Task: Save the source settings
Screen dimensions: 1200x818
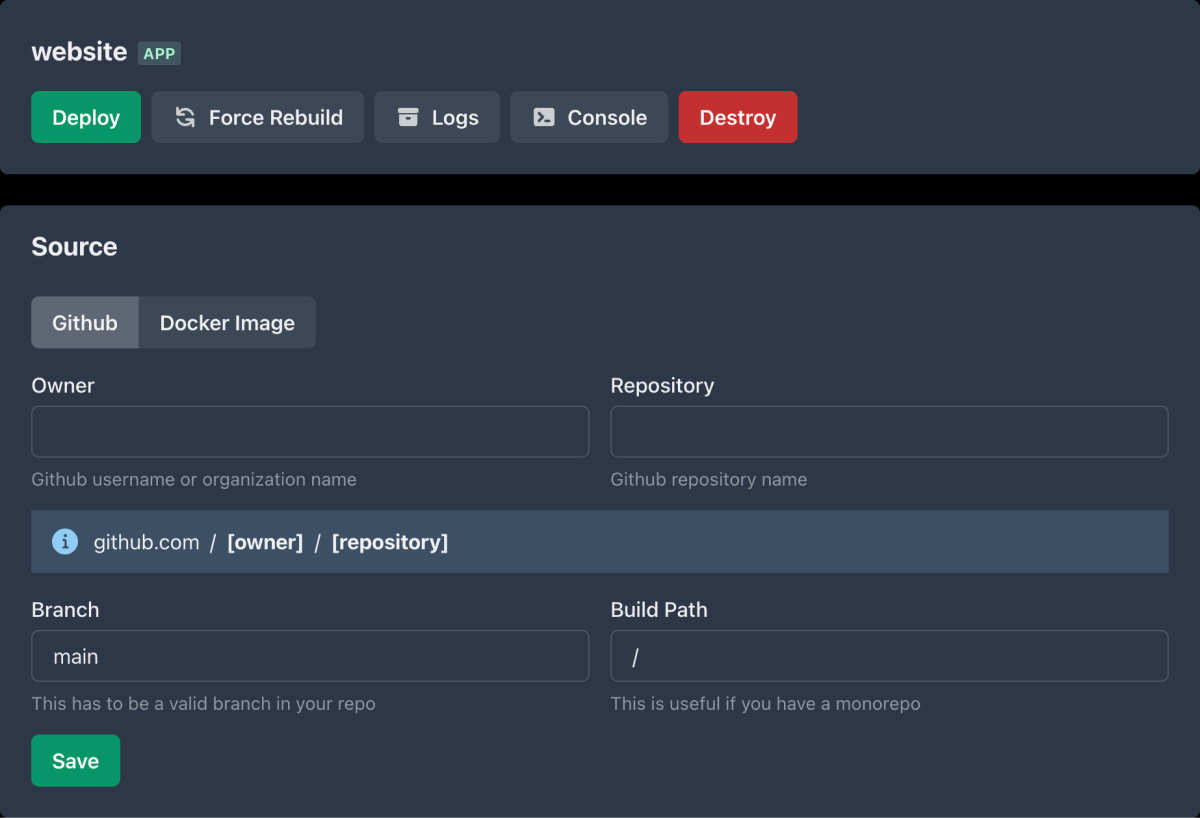Action: [76, 761]
